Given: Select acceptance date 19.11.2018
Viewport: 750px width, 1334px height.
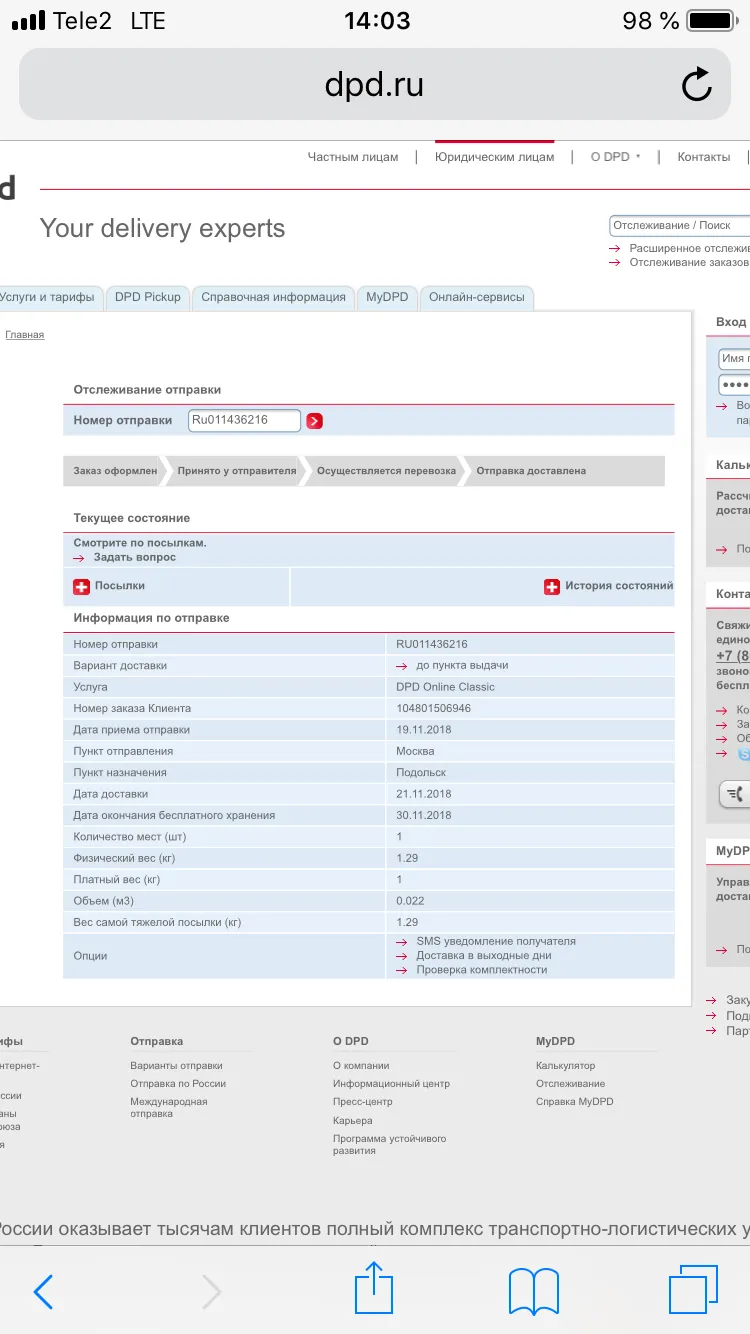Looking at the screenshot, I should [x=424, y=730].
